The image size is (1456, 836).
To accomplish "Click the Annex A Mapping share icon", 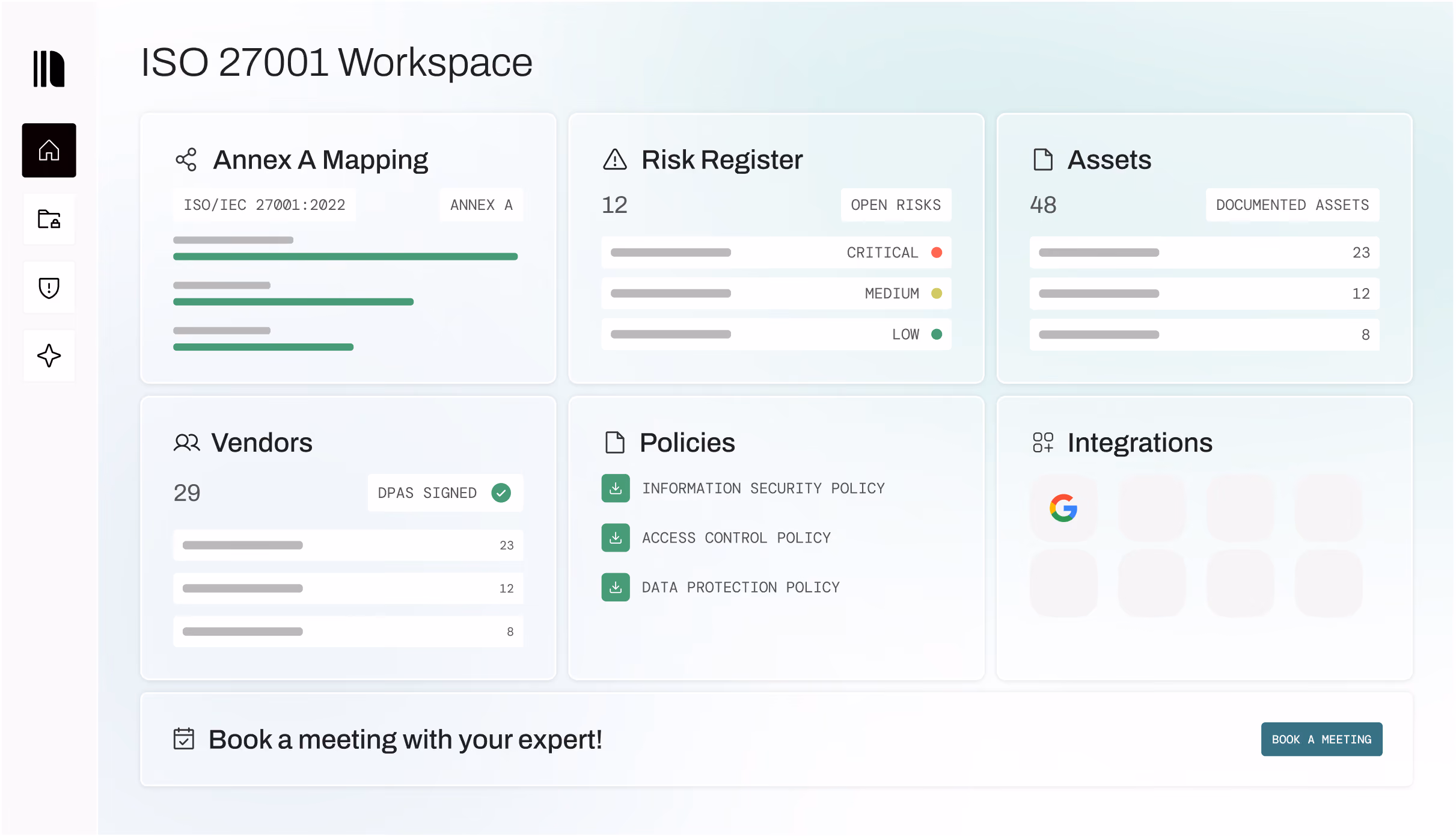I will [x=186, y=160].
